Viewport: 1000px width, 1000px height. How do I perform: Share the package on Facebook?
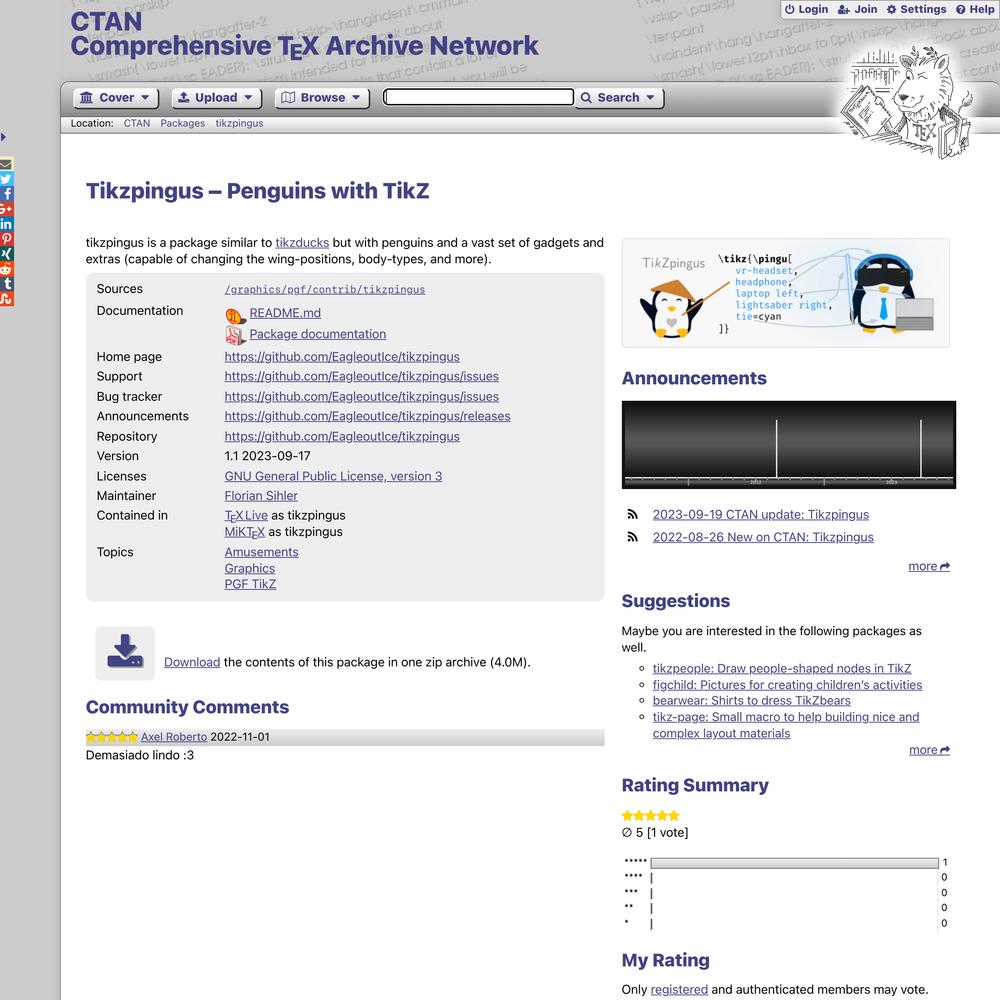pyautogui.click(x=6, y=194)
